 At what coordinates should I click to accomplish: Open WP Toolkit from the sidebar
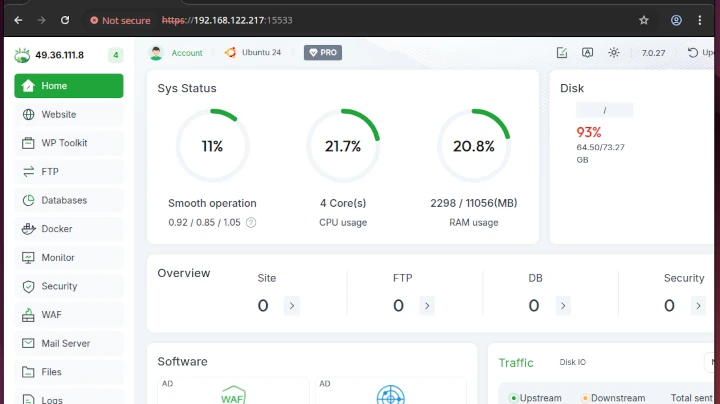point(64,143)
